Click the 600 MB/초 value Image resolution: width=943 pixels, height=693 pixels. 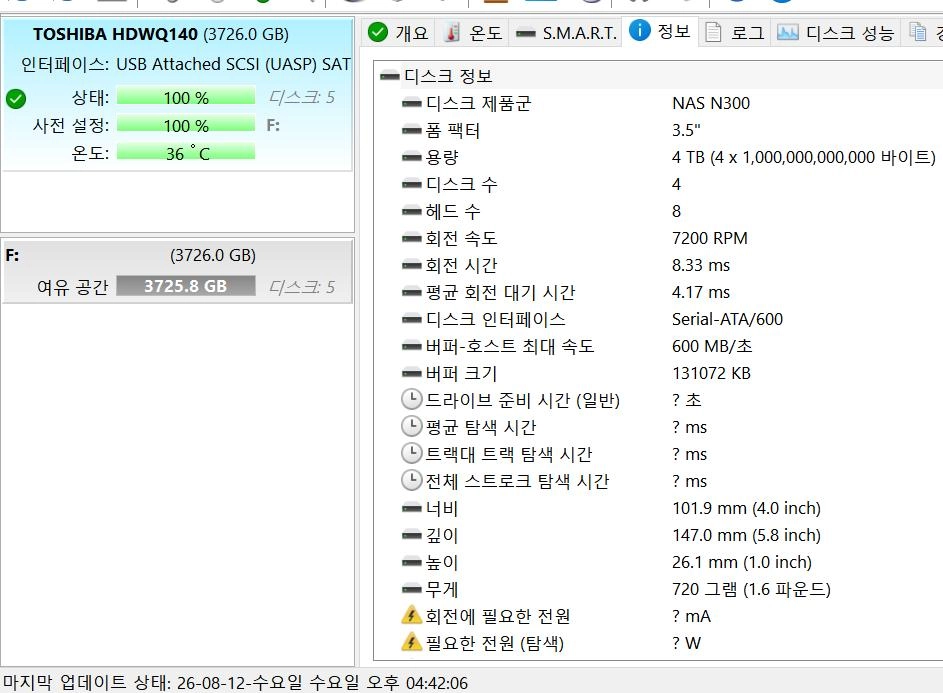pos(712,346)
